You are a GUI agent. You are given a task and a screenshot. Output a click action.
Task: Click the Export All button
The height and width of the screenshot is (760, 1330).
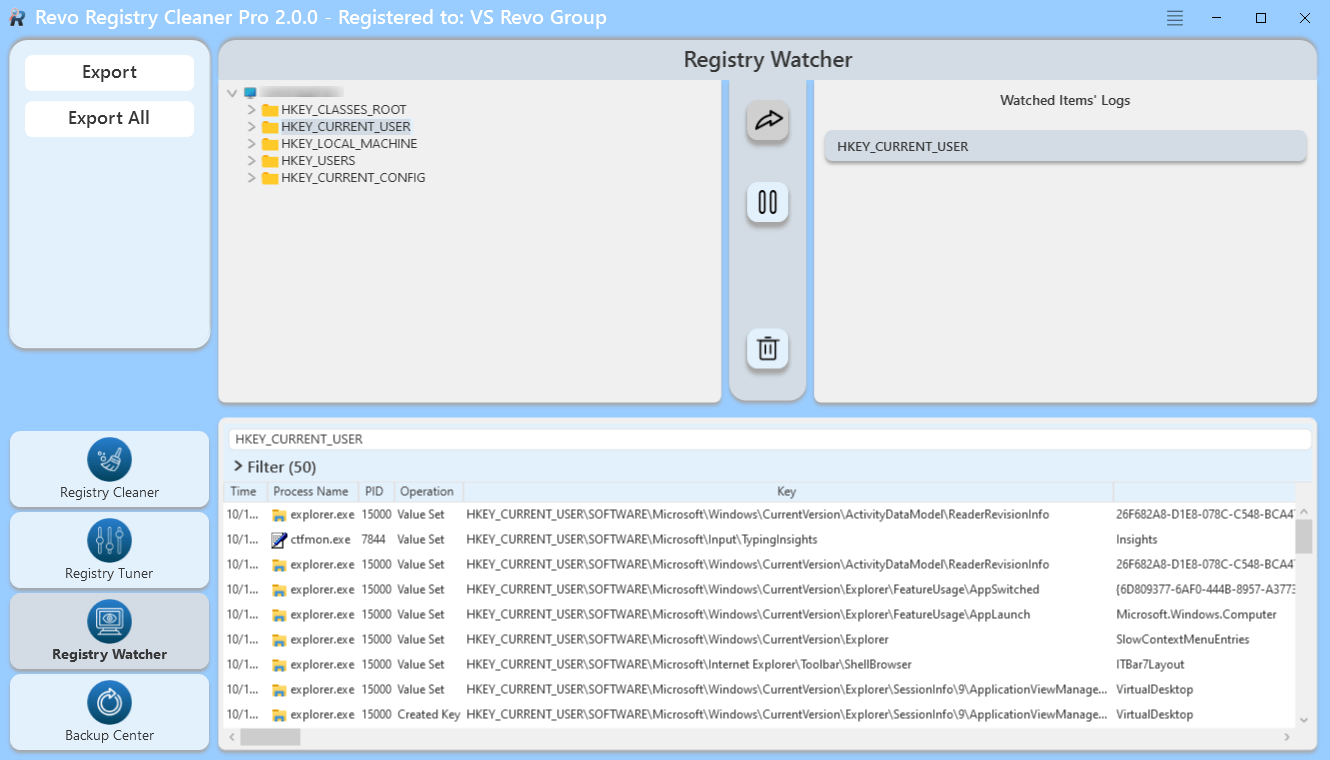(x=109, y=118)
